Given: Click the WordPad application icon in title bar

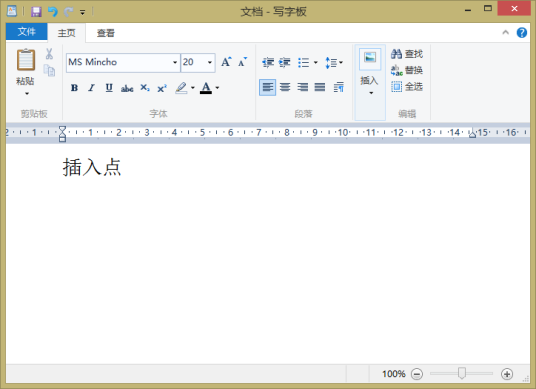Looking at the screenshot, I should coord(12,11).
